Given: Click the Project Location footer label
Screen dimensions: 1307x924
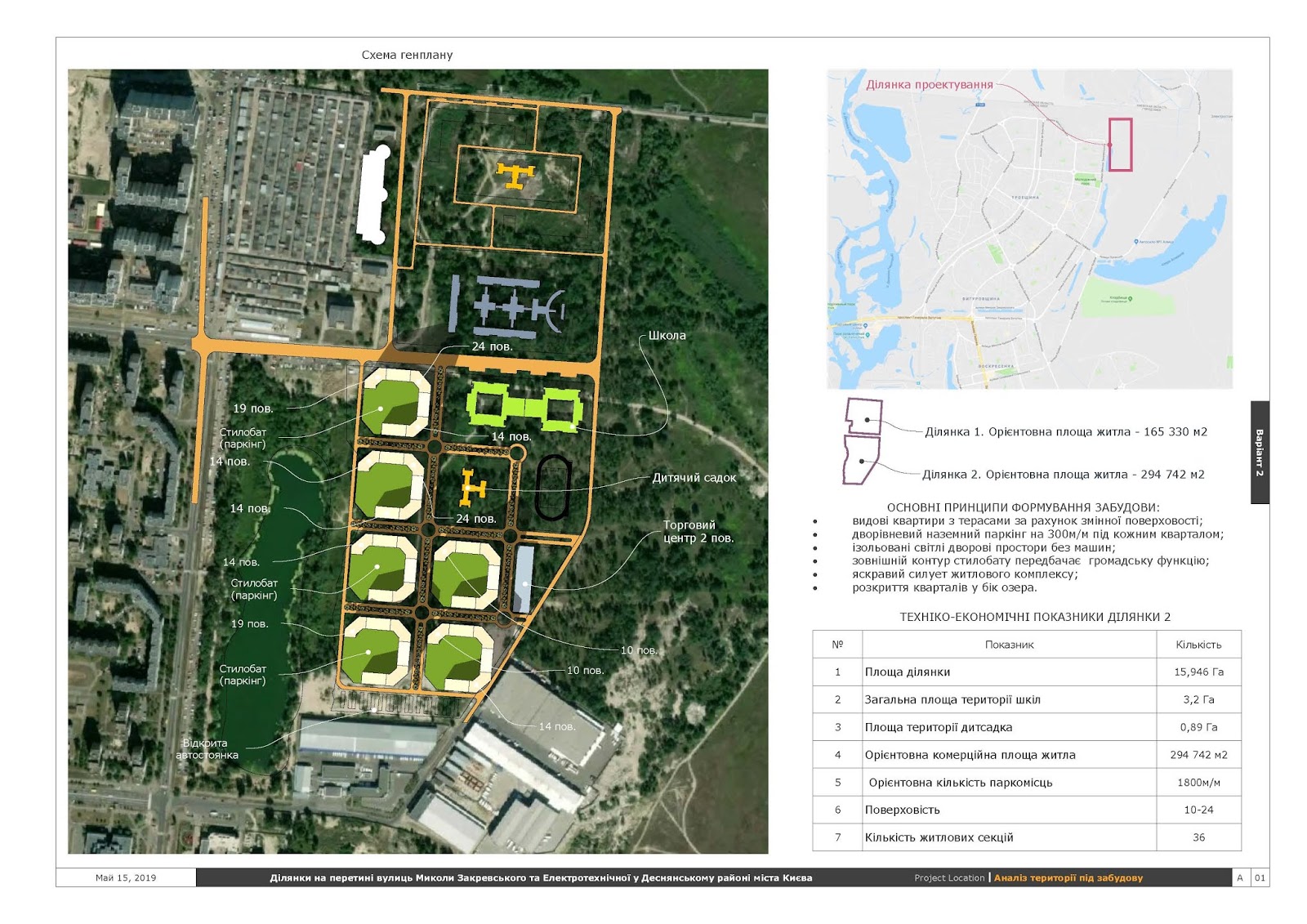Looking at the screenshot, I should (949, 878).
